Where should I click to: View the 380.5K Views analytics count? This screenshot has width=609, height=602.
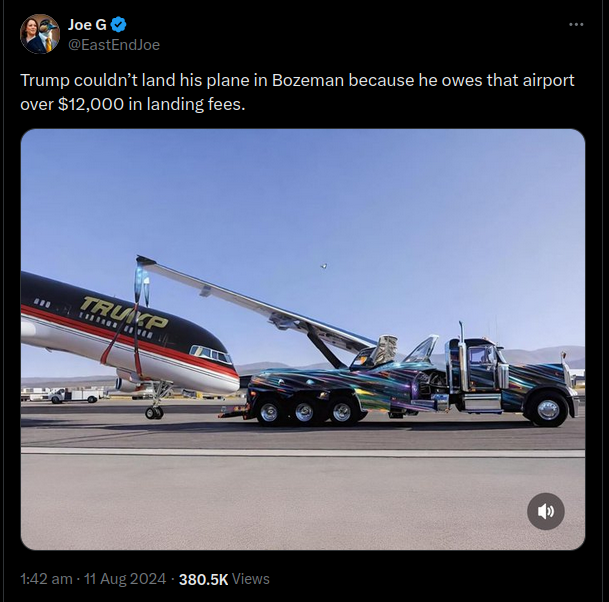pyautogui.click(x=224, y=579)
